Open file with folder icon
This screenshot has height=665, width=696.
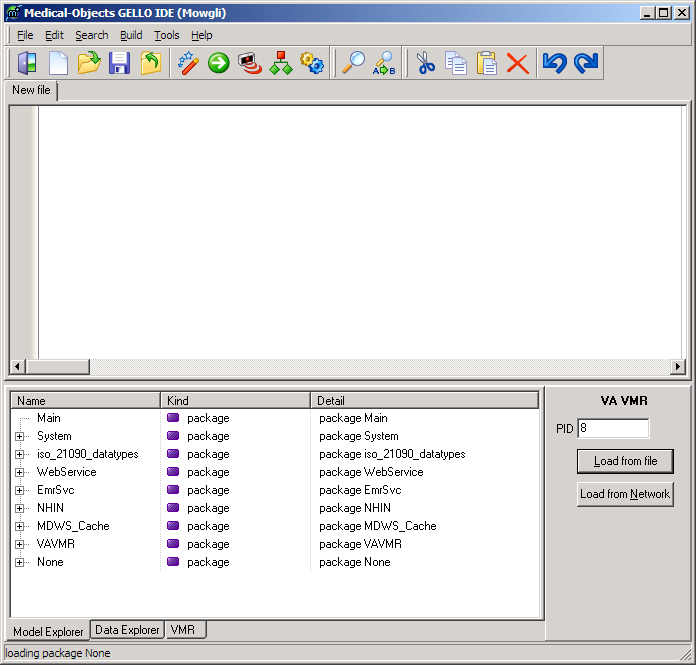pos(89,63)
